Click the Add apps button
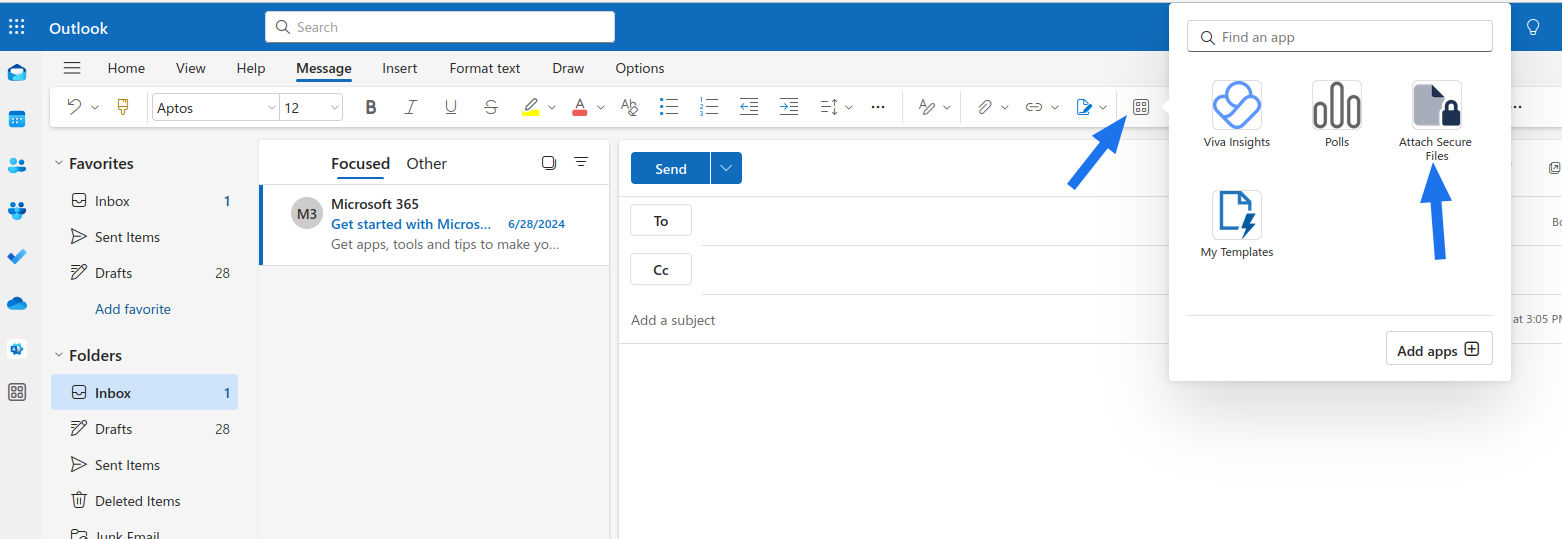1562x539 pixels. [x=1439, y=349]
